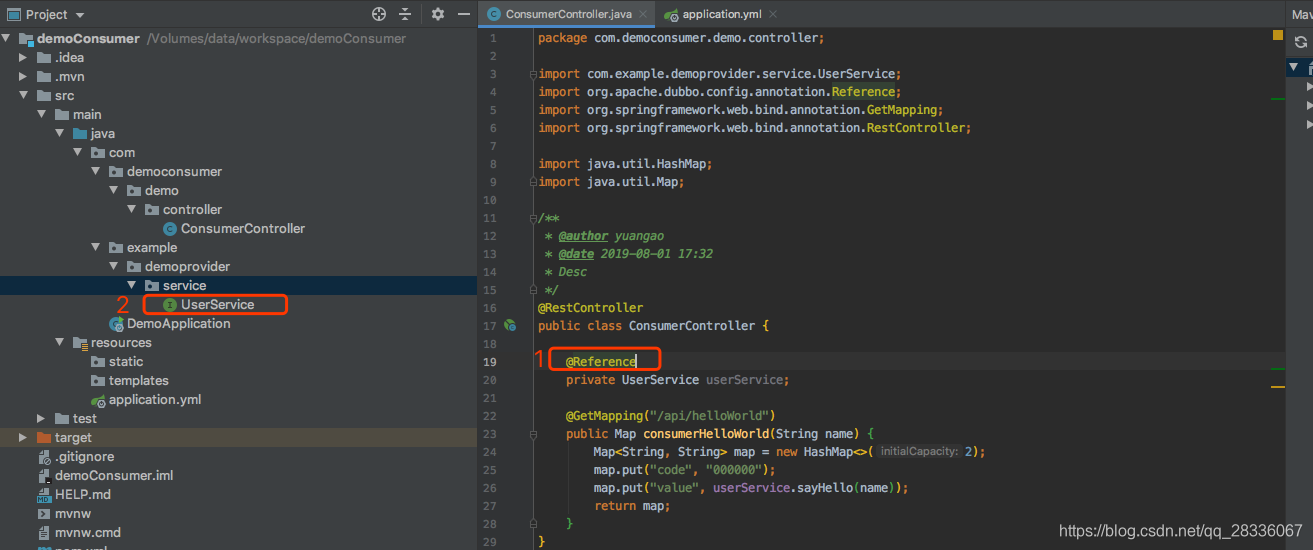The height and width of the screenshot is (550, 1313).
Task: Click the ConsumerController class icon in tree
Action: point(170,229)
